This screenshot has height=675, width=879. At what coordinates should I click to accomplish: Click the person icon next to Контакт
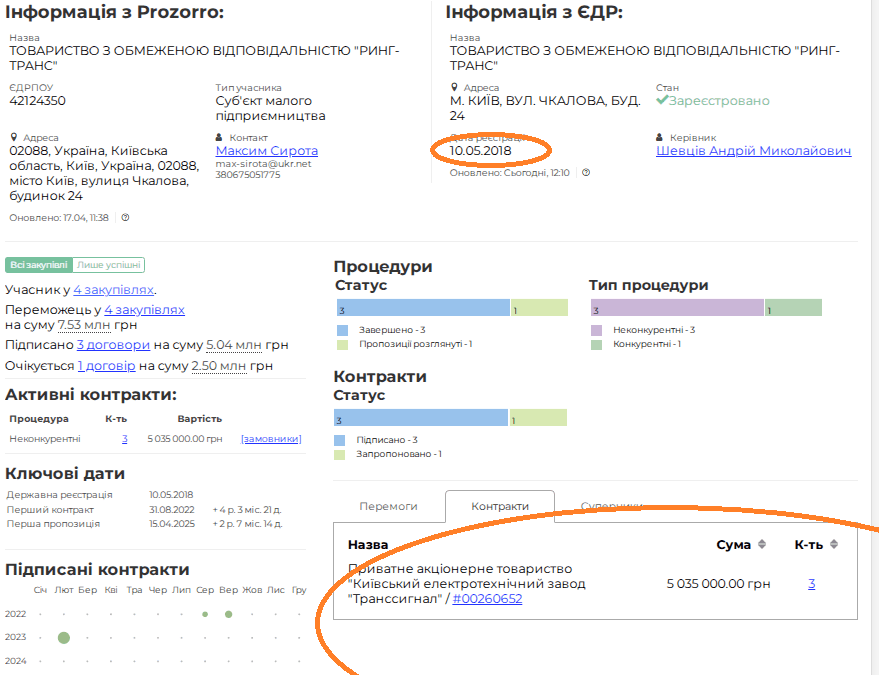coord(220,137)
